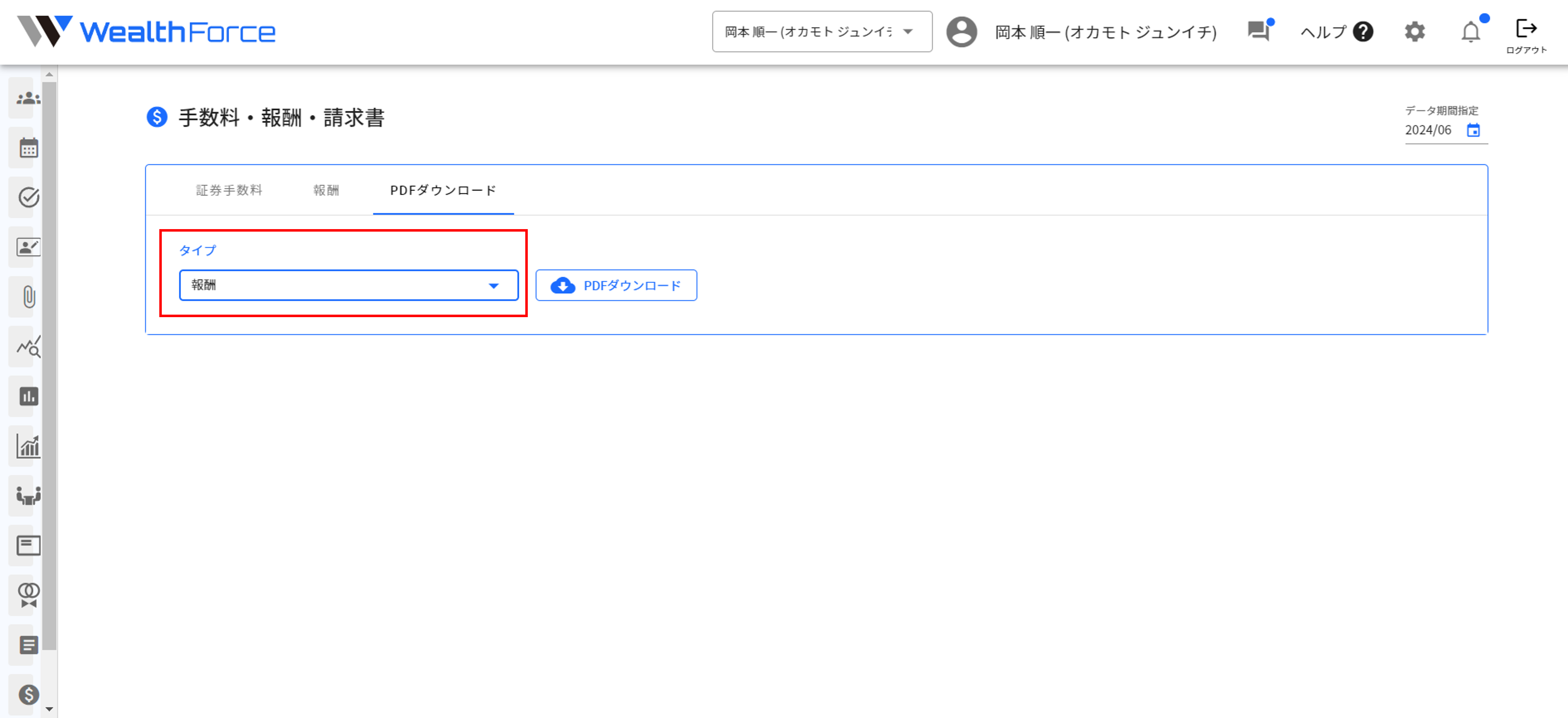Expand the タイプ dropdown showing 報酬
Viewport: 1568px width, 718px height.
(349, 285)
